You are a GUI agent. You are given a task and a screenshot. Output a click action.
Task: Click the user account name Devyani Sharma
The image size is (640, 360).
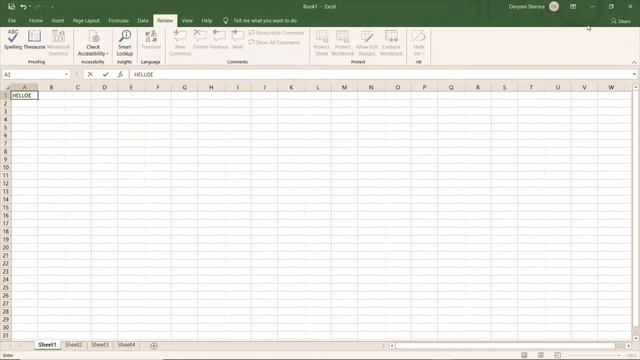click(x=527, y=7)
